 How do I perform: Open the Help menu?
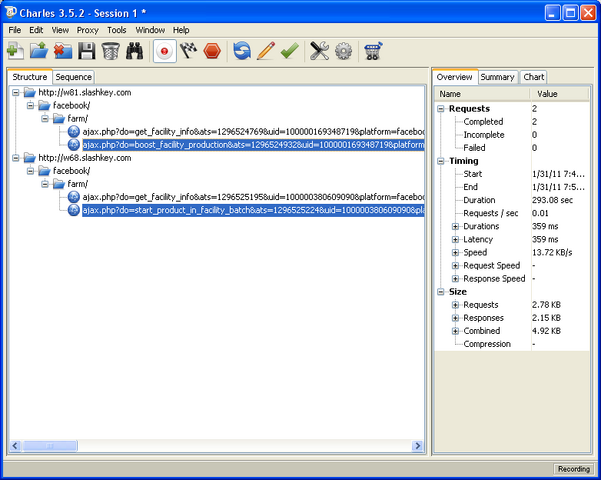point(181,30)
